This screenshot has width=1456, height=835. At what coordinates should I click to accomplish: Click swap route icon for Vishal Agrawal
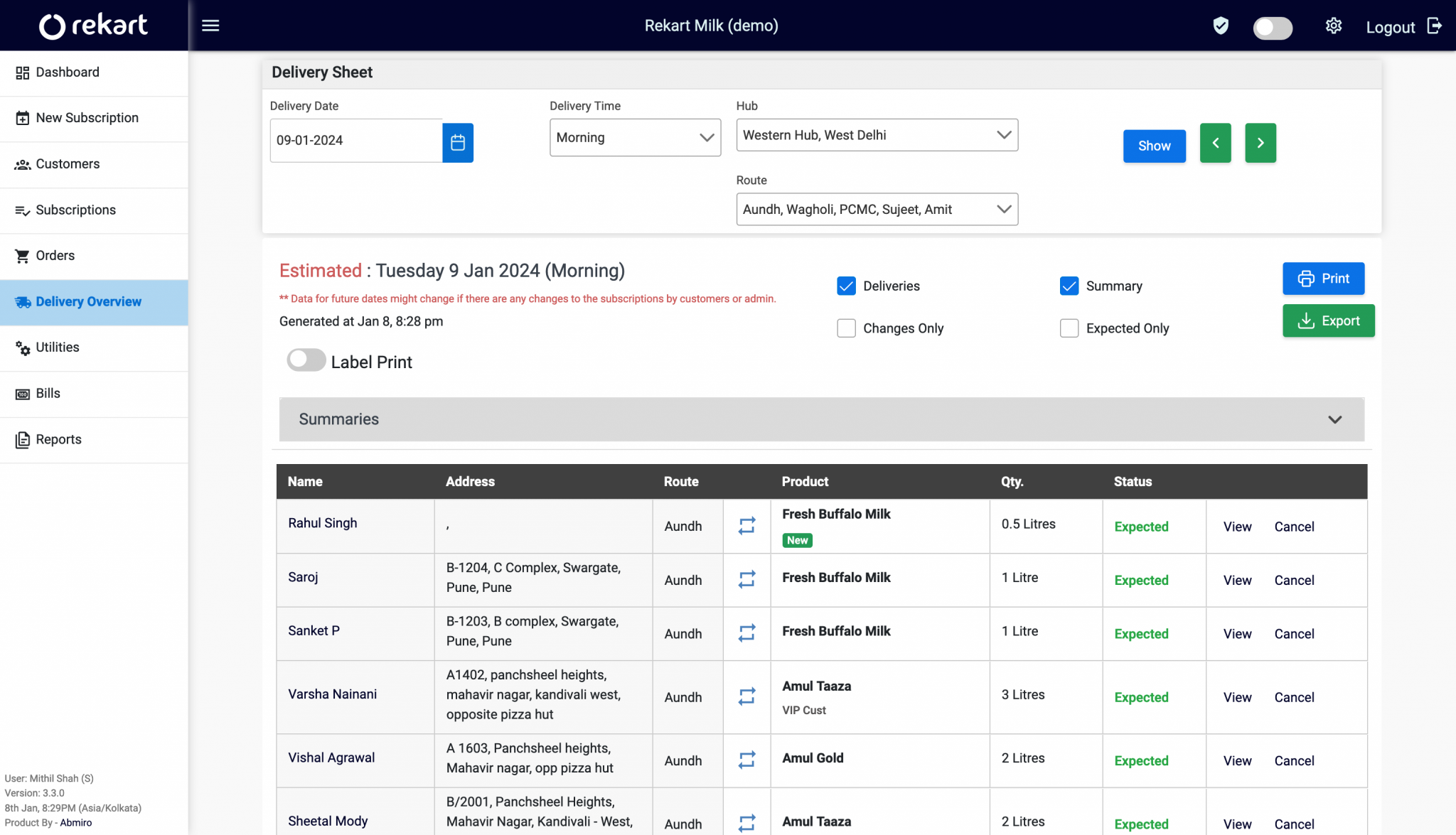(x=746, y=760)
